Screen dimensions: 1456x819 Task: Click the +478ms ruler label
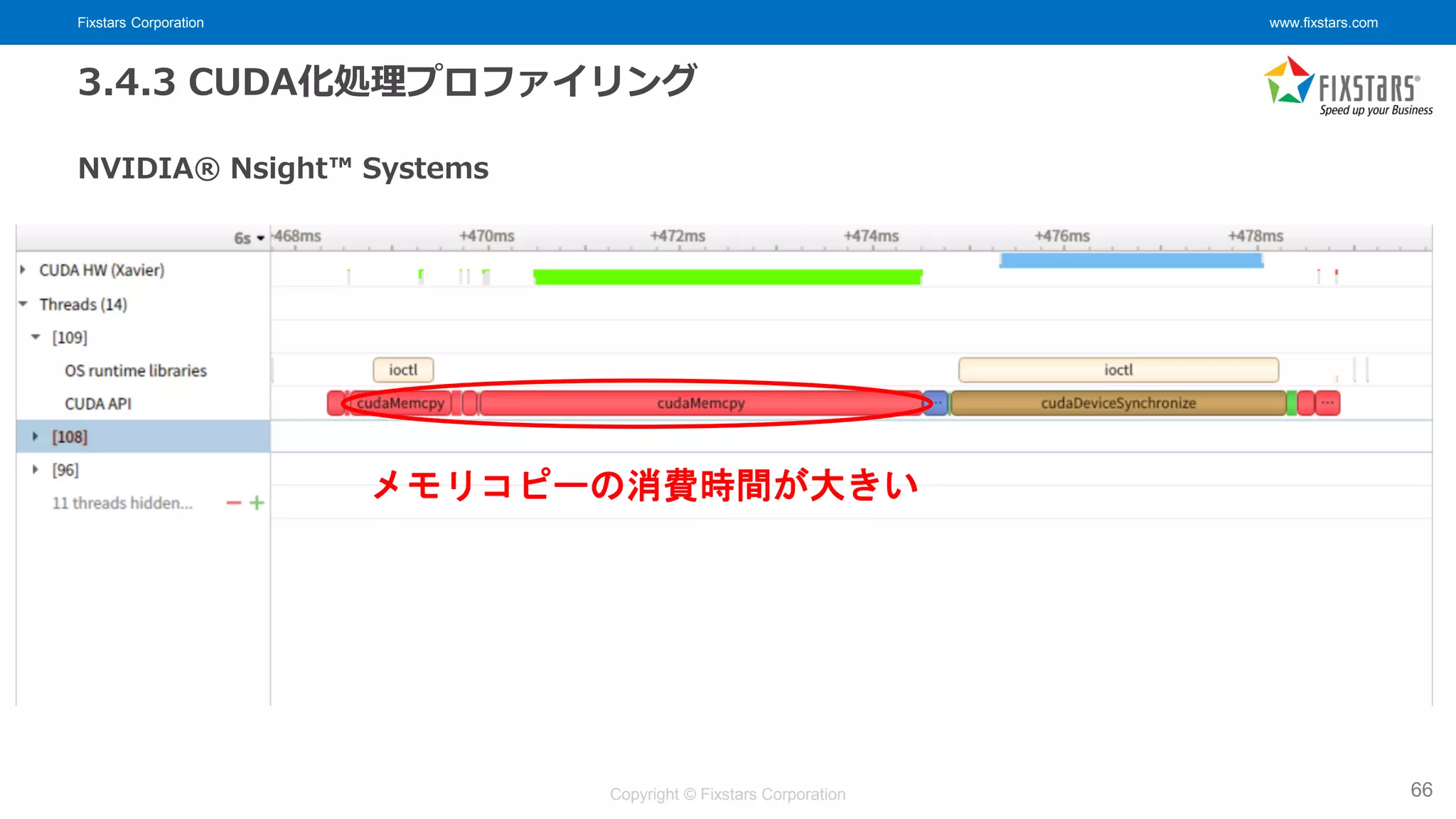[1256, 236]
